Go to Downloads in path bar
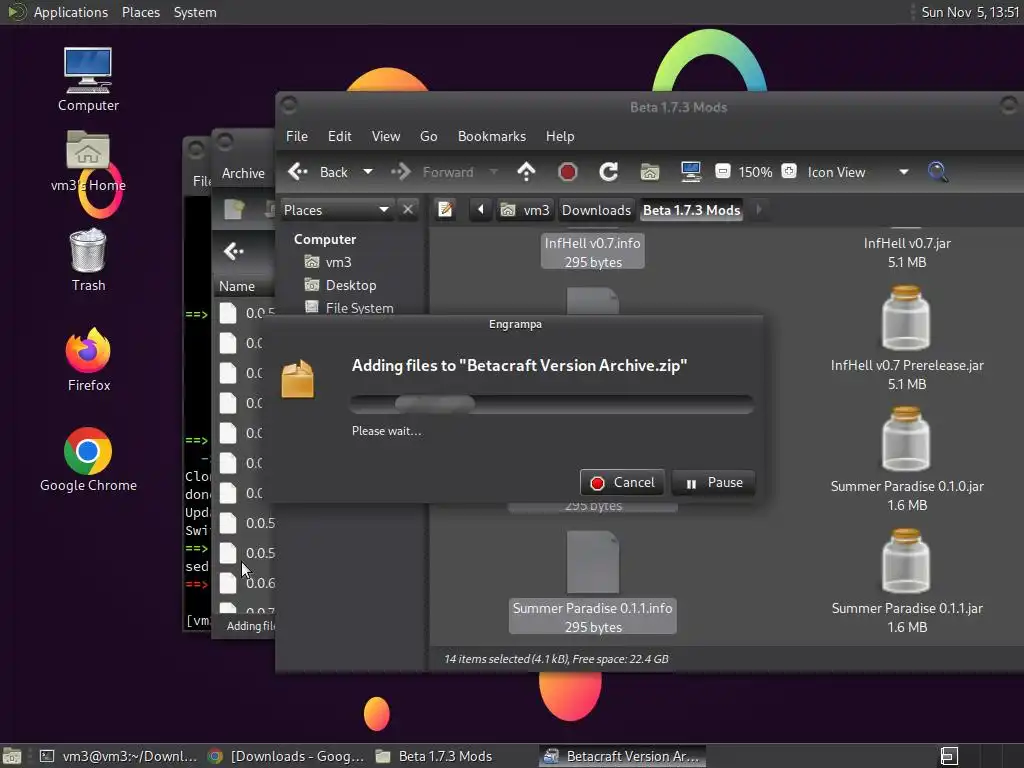Viewport: 1024px width, 768px height. pos(596,210)
